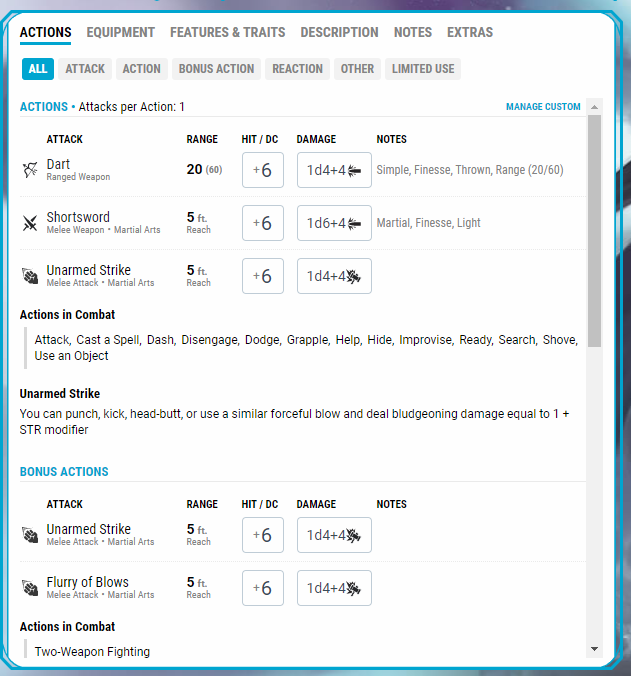This screenshot has width=631, height=676.
Task: Open the Extras tab
Action: coord(470,32)
